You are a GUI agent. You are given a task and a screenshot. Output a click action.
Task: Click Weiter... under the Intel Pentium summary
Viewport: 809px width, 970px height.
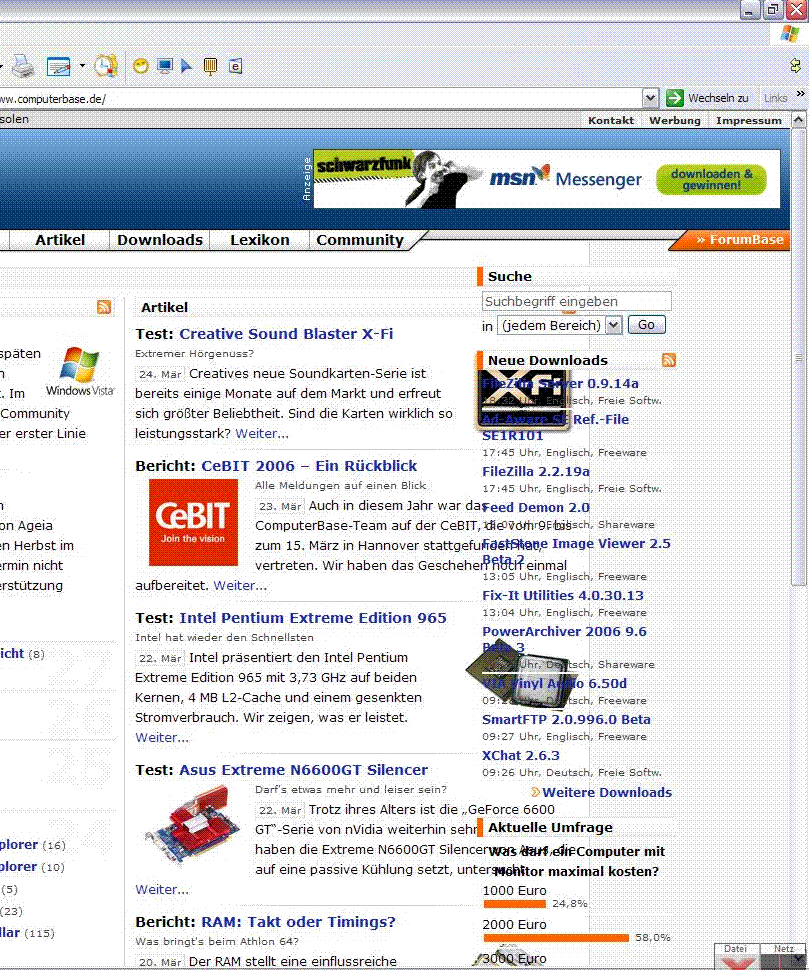pos(162,737)
